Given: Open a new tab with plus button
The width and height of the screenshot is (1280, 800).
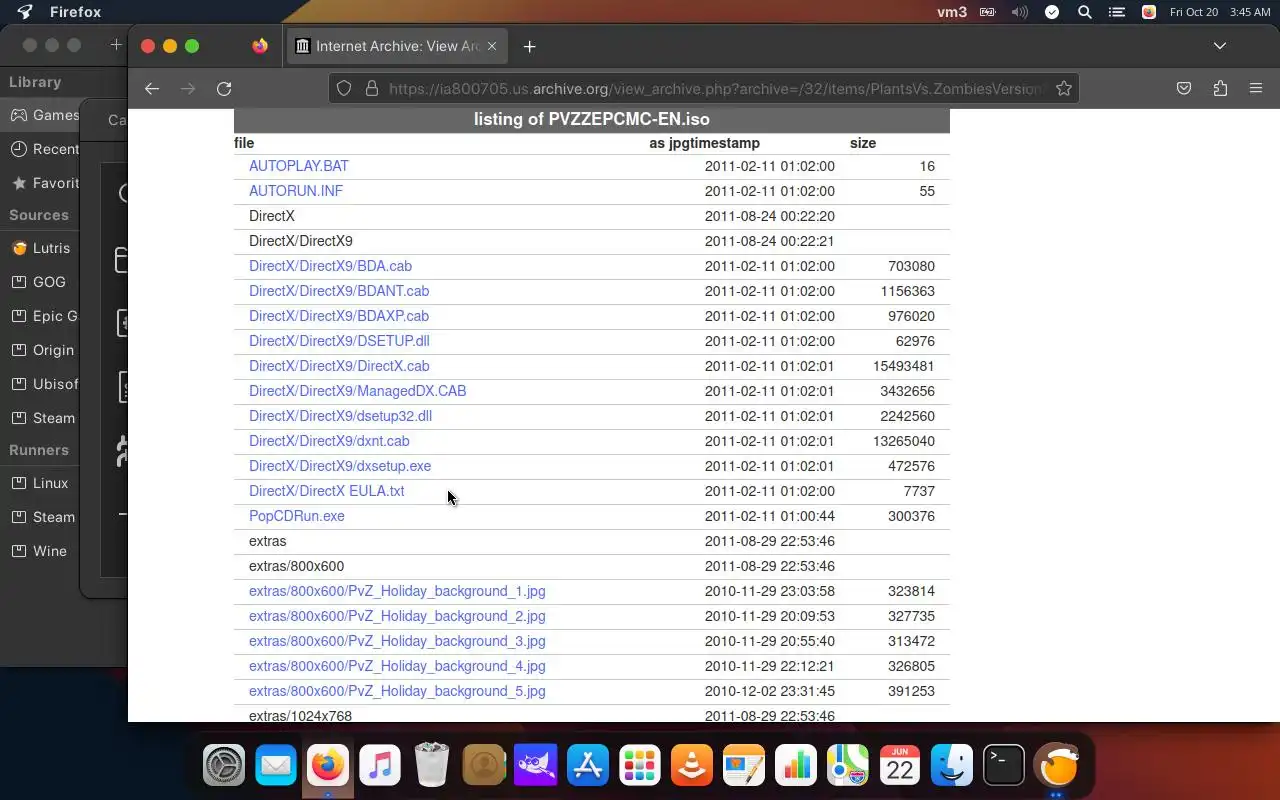Looking at the screenshot, I should click(530, 46).
